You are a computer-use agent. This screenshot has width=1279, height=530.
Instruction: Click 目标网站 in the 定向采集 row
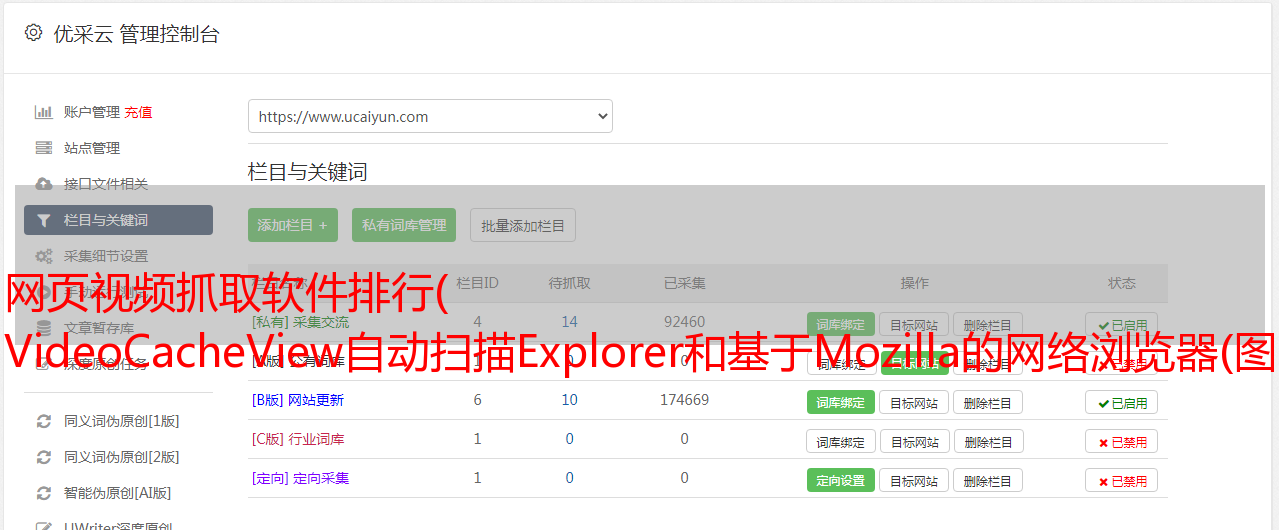pos(914,480)
